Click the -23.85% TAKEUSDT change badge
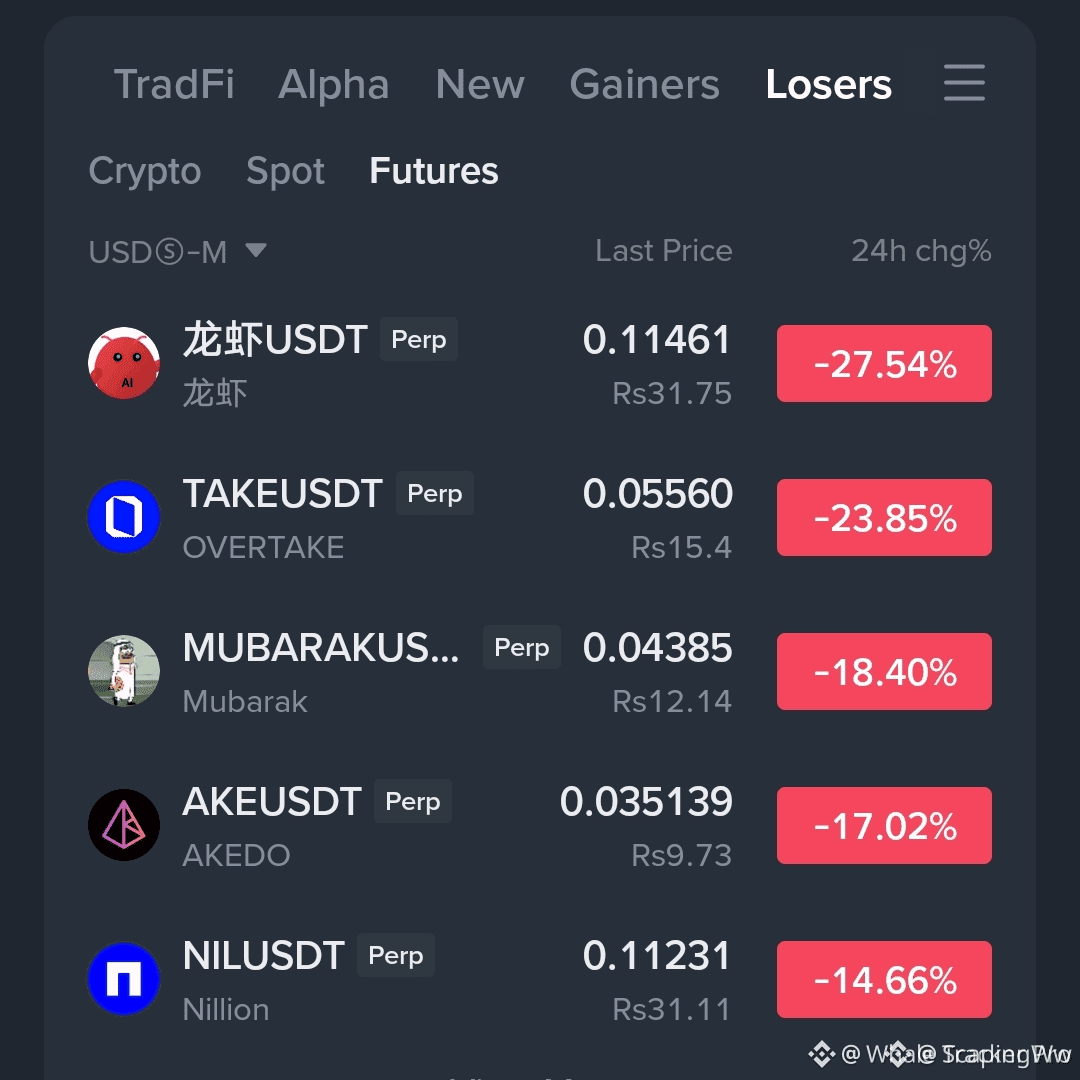This screenshot has height=1080, width=1080. [x=884, y=517]
